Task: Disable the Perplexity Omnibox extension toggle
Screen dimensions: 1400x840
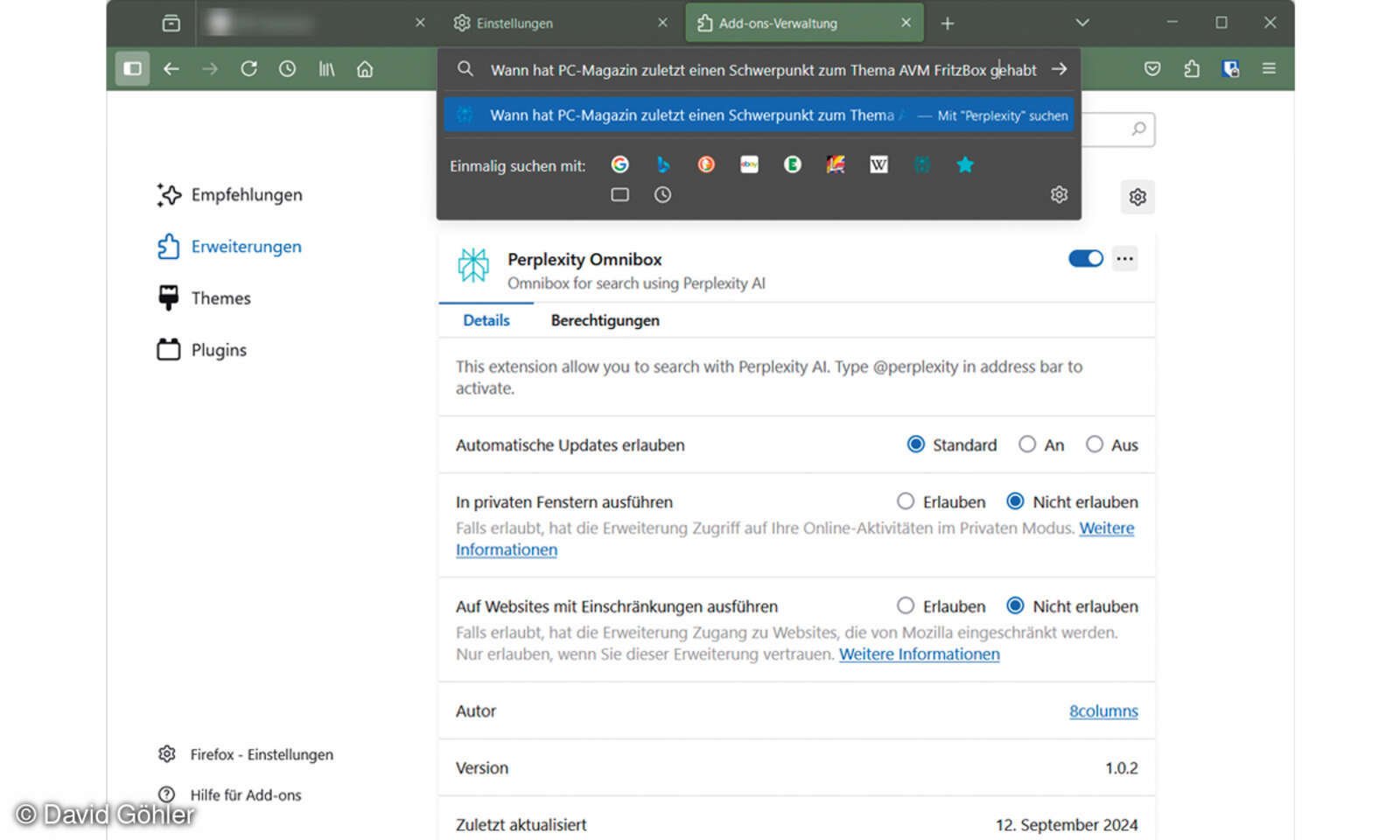Action: (1085, 258)
